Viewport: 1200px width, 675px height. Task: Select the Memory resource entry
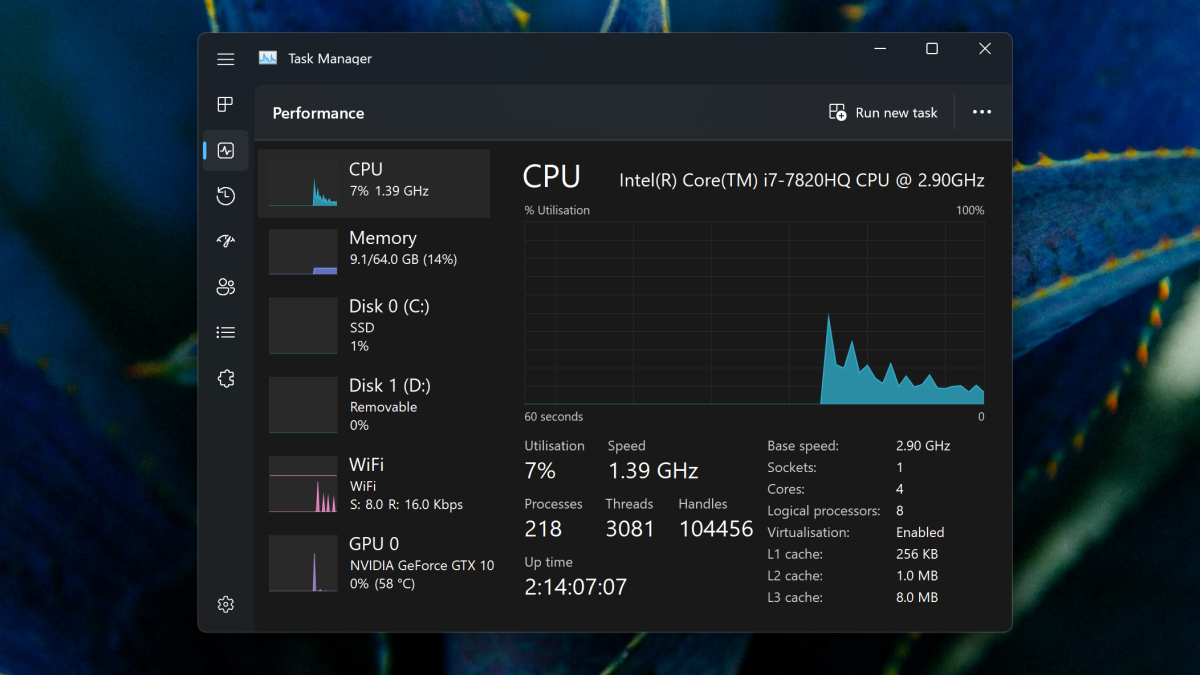click(x=374, y=250)
